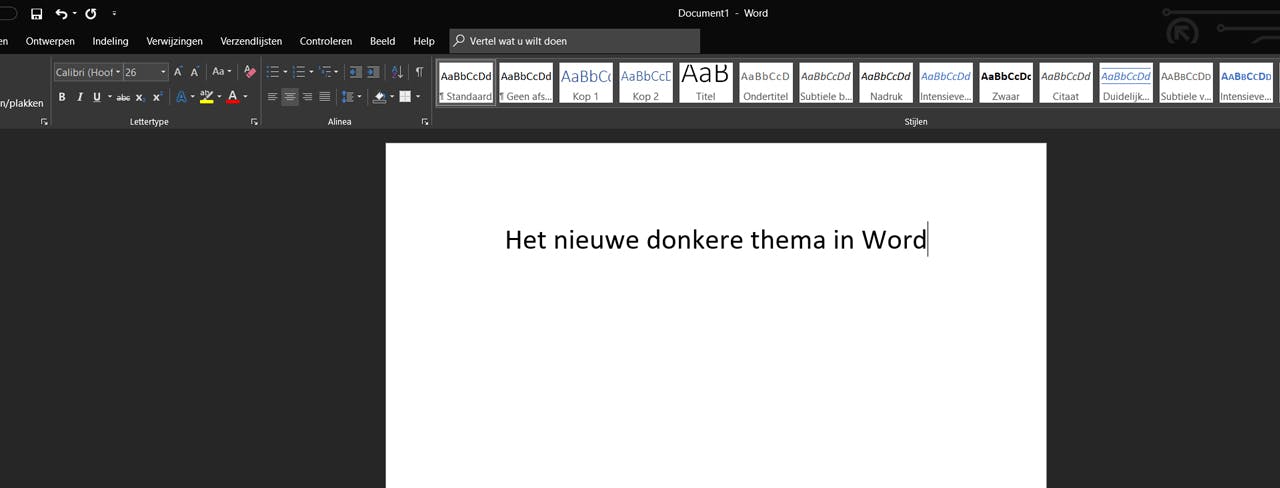Justify the paragraph text
The image size is (1280, 488).
tap(325, 97)
